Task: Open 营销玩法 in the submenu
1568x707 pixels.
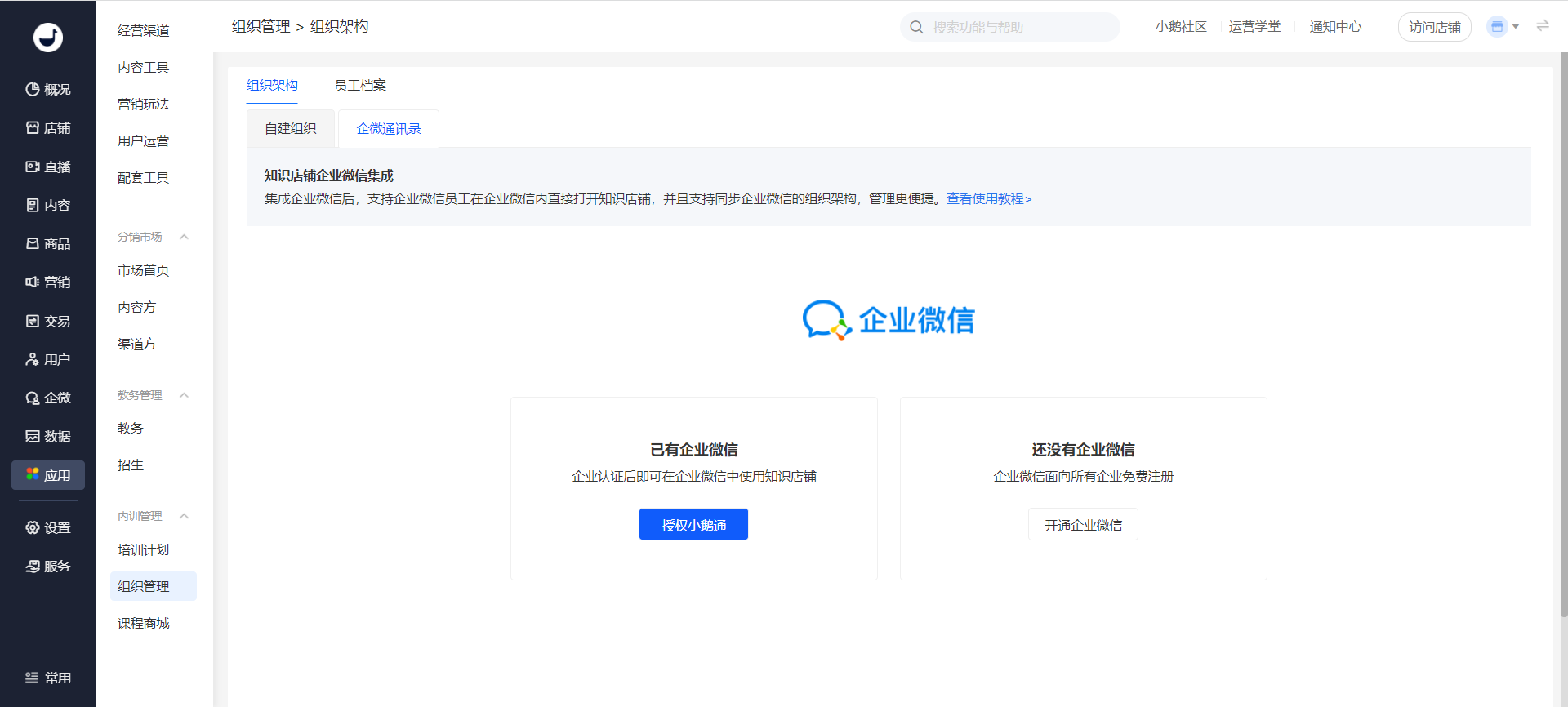Action: [x=144, y=104]
